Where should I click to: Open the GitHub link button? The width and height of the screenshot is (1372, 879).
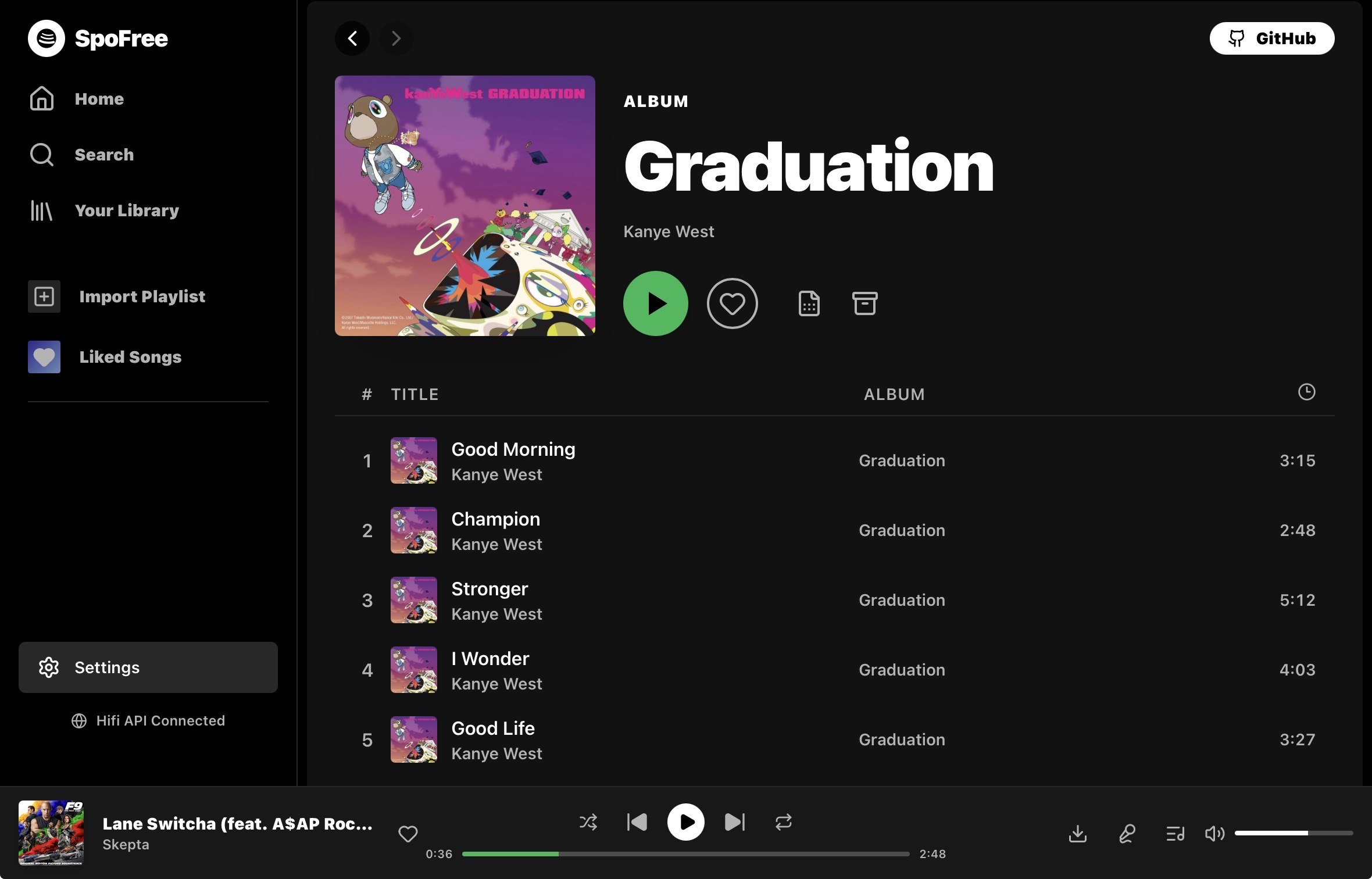tap(1271, 38)
